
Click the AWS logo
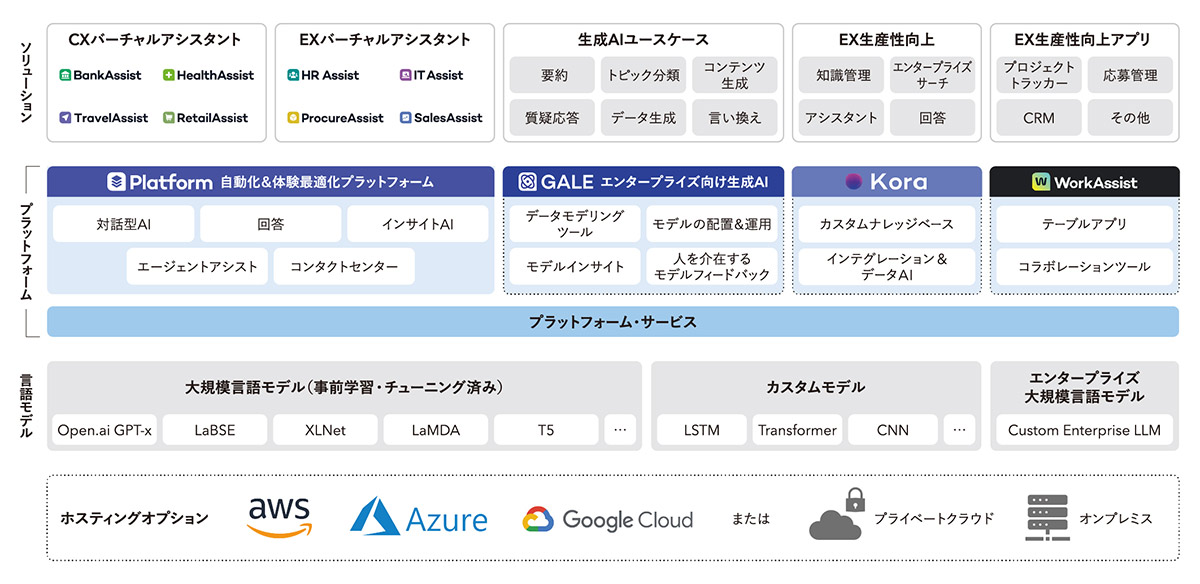[x=280, y=517]
